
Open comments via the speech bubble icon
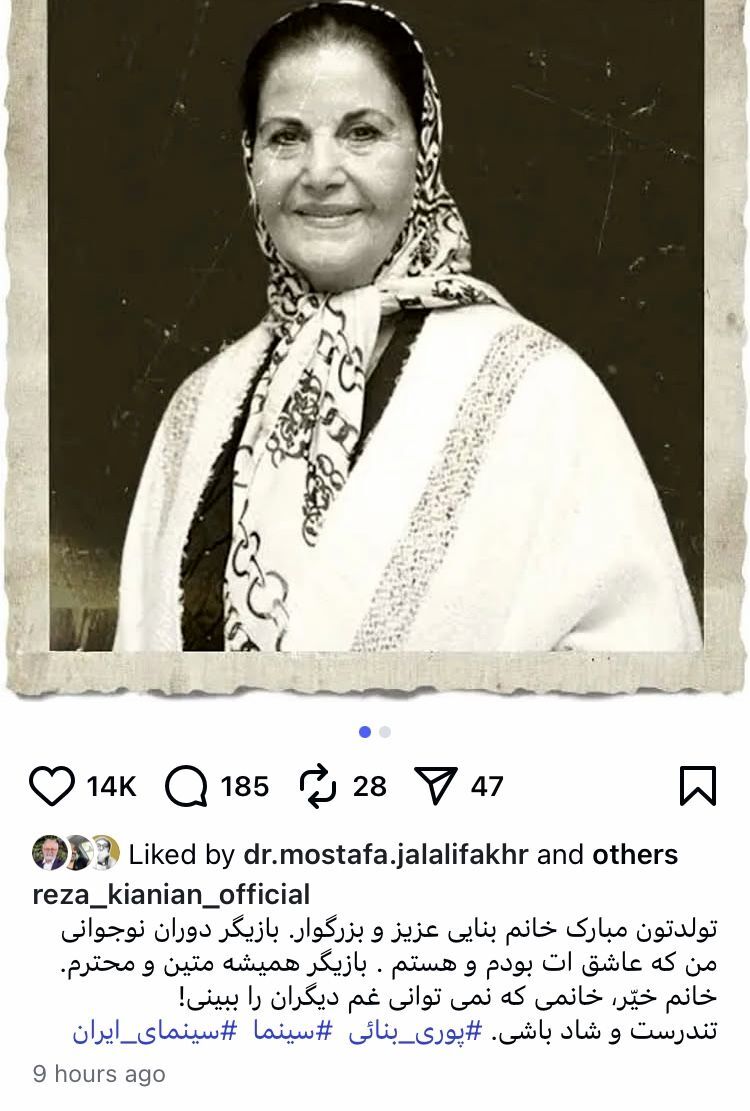tap(186, 786)
